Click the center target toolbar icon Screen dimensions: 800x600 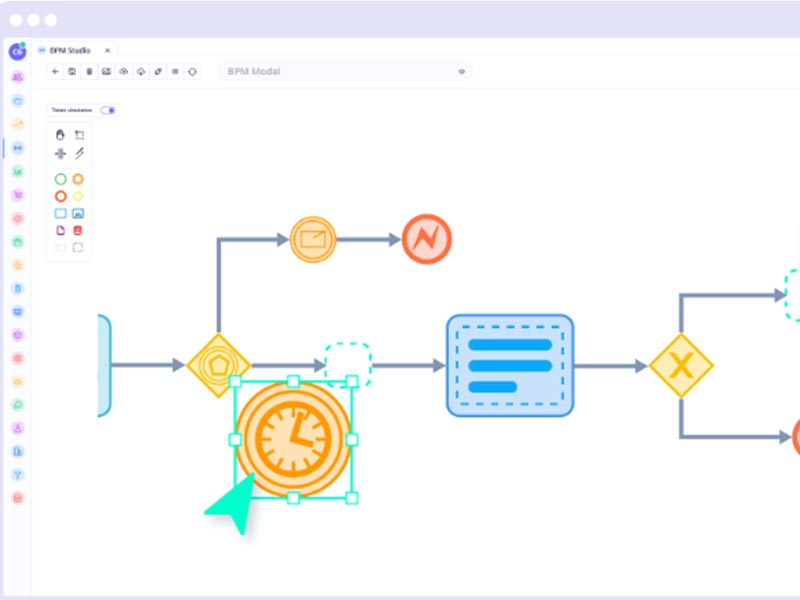tap(192, 71)
